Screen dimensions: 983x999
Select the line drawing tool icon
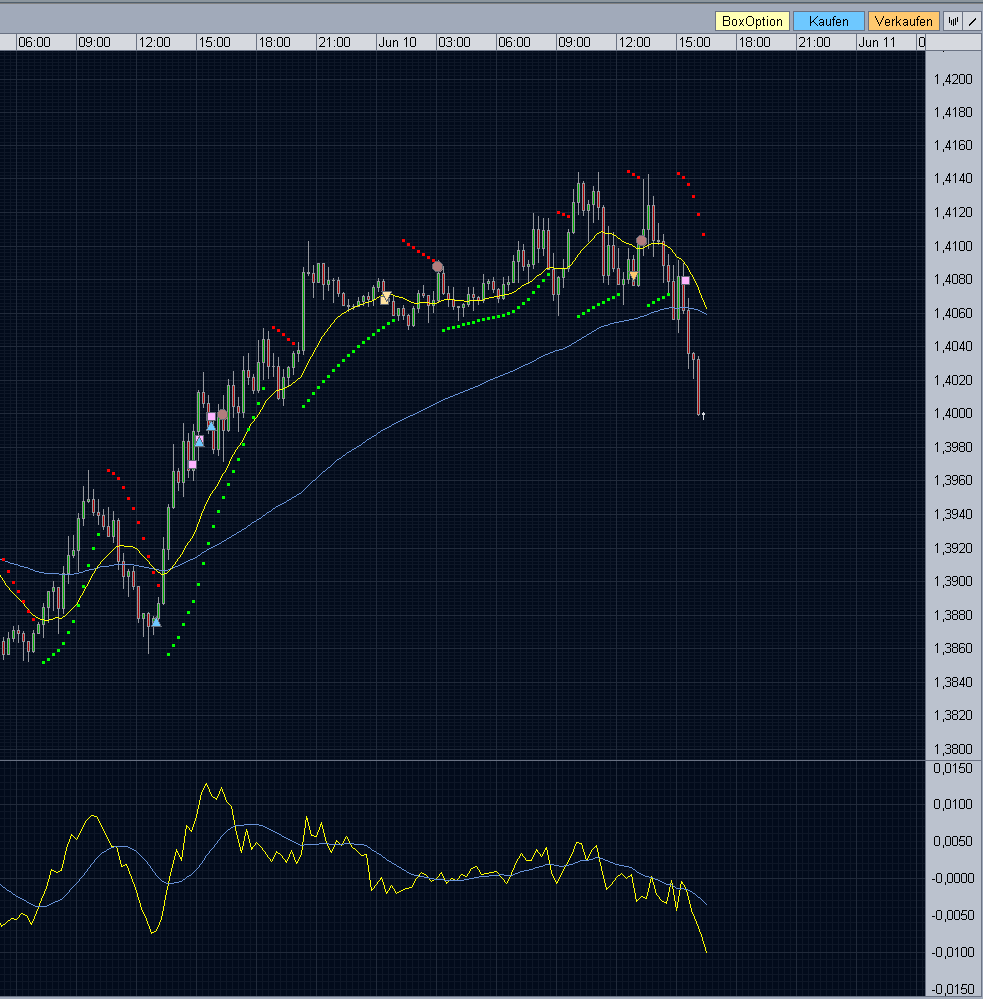(x=972, y=21)
